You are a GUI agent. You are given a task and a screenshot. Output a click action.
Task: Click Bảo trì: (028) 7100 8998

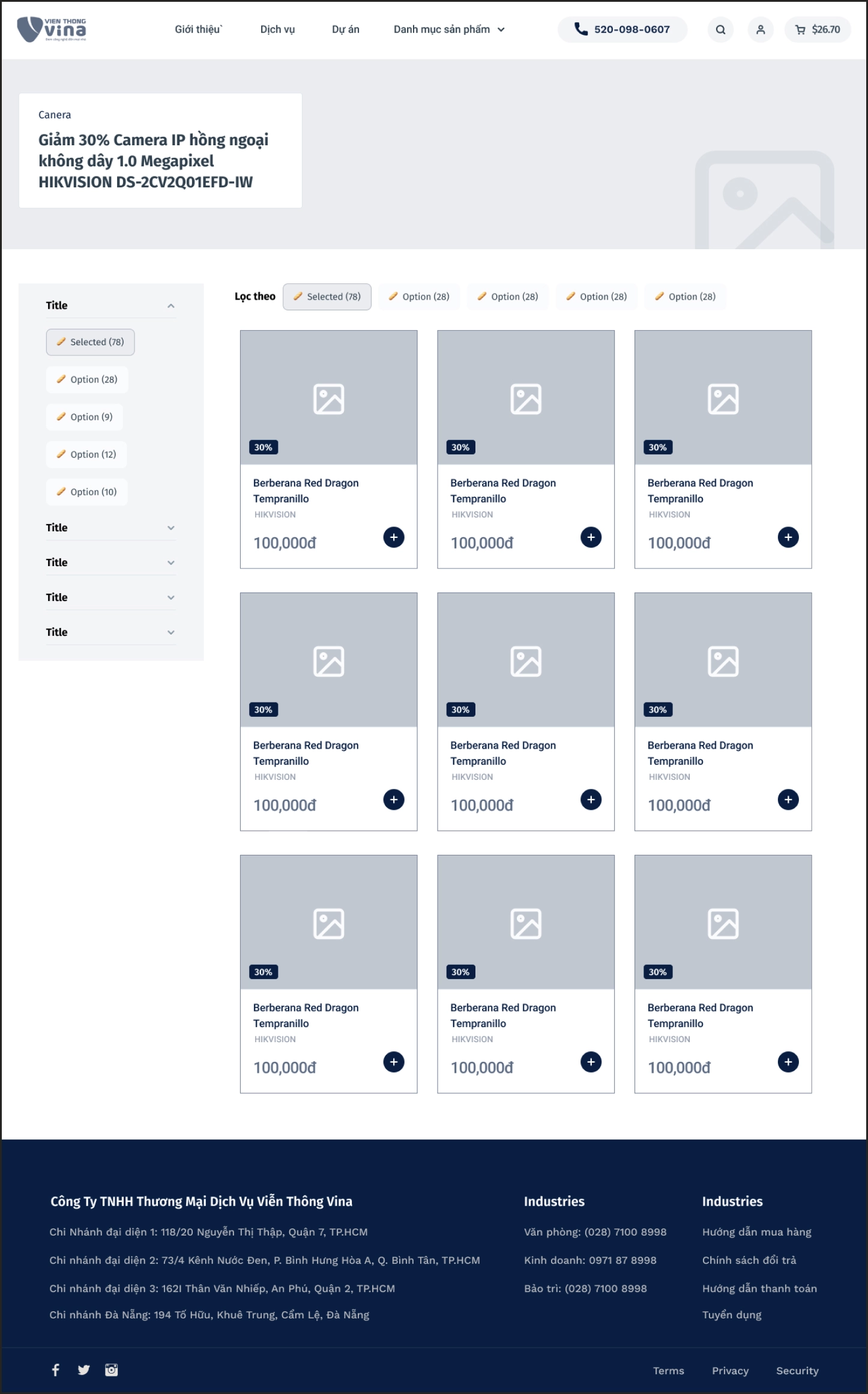point(585,1288)
